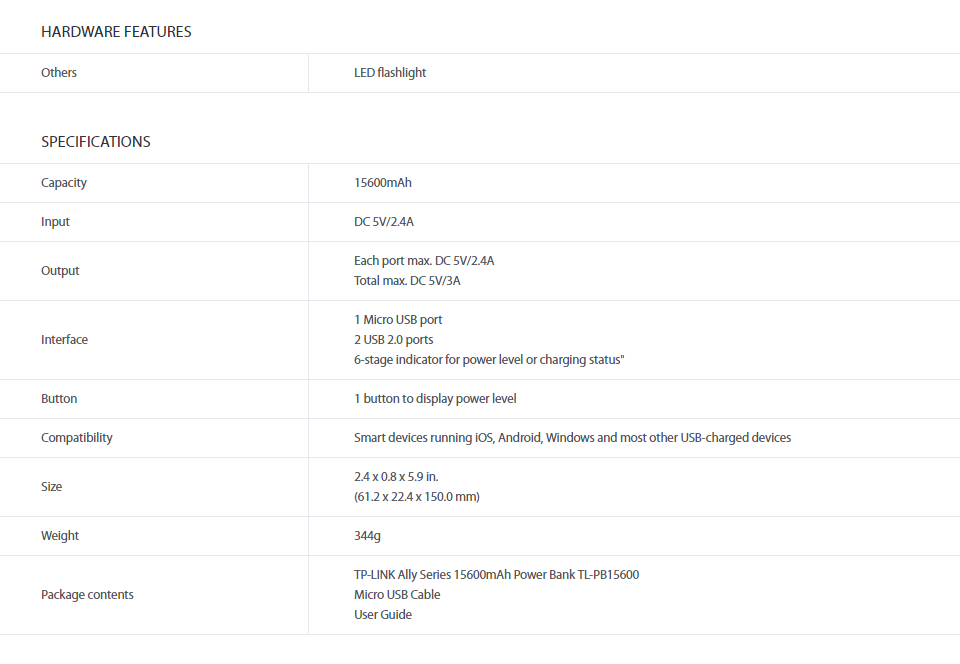Select the Total max. DC 5V/3A line
960x664 pixels.
407,281
